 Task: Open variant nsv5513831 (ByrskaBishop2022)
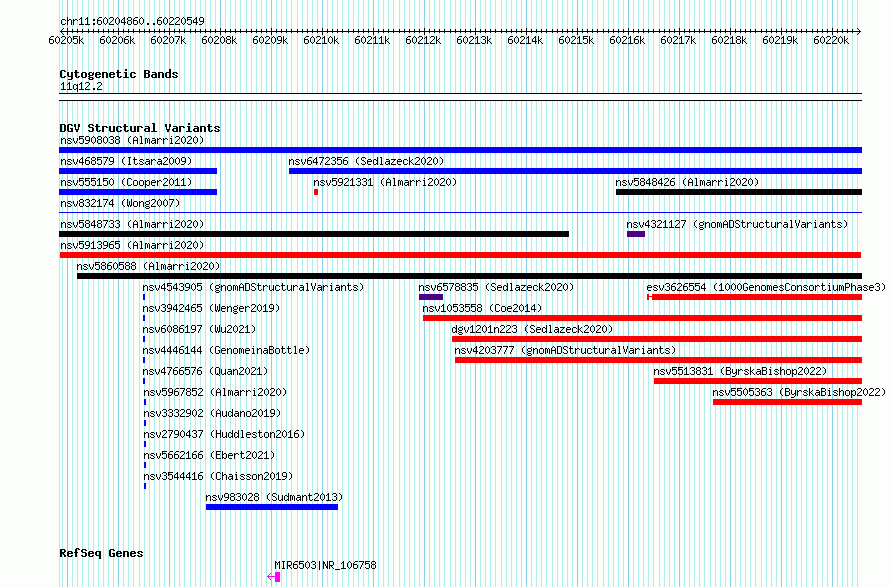[x=740, y=371]
